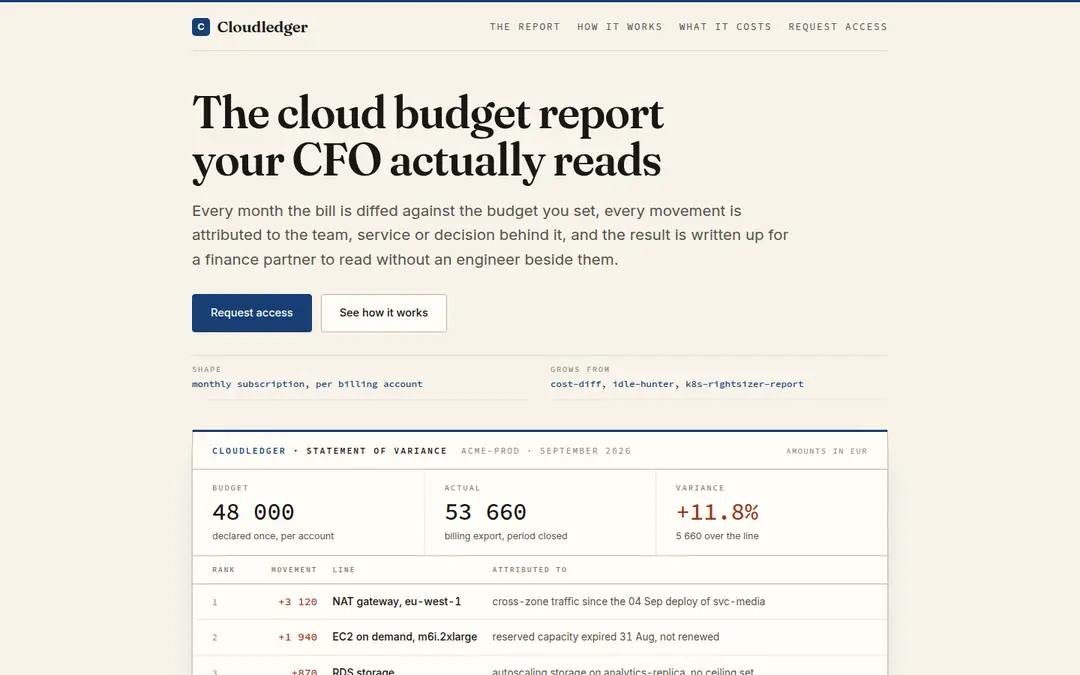The height and width of the screenshot is (675, 1080).
Task: Open The Report nav item
Action: [x=525, y=27]
